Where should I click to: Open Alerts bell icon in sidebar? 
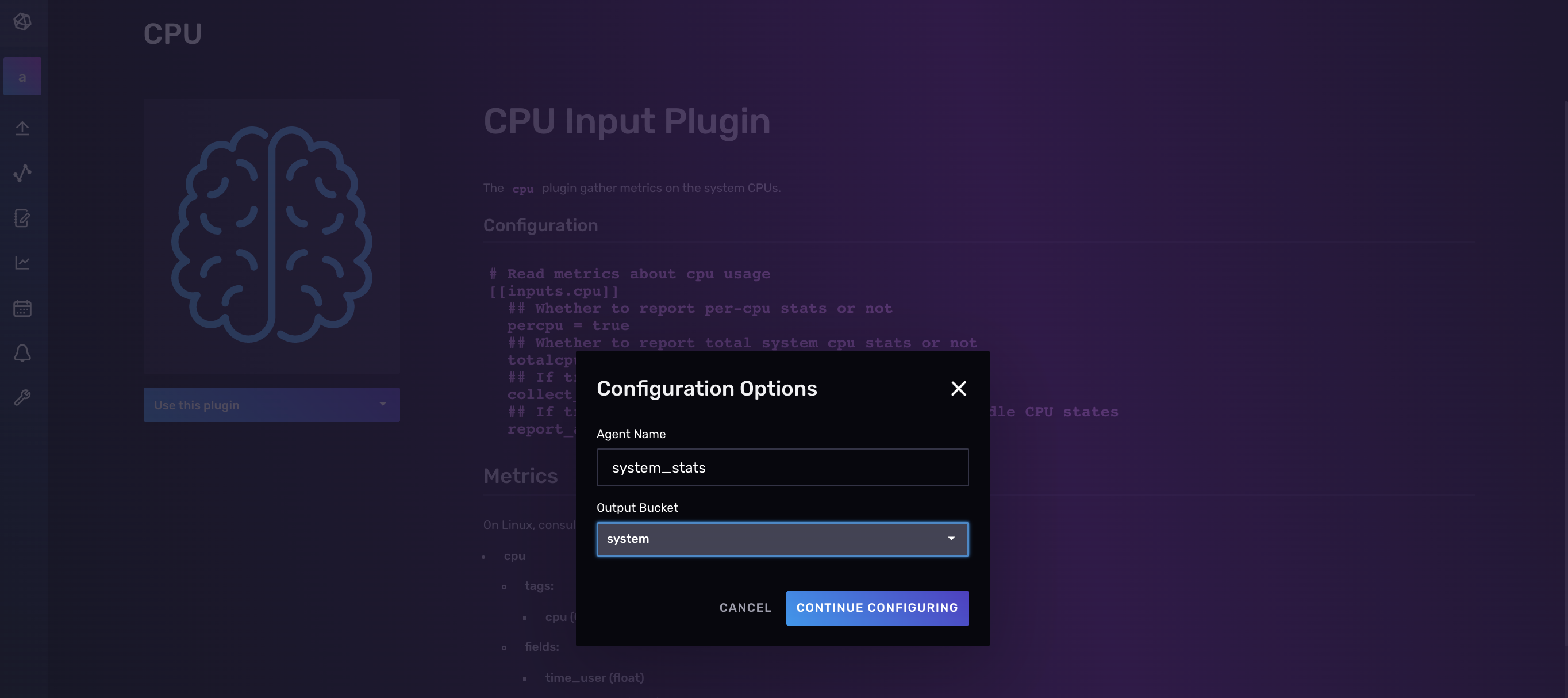point(22,353)
